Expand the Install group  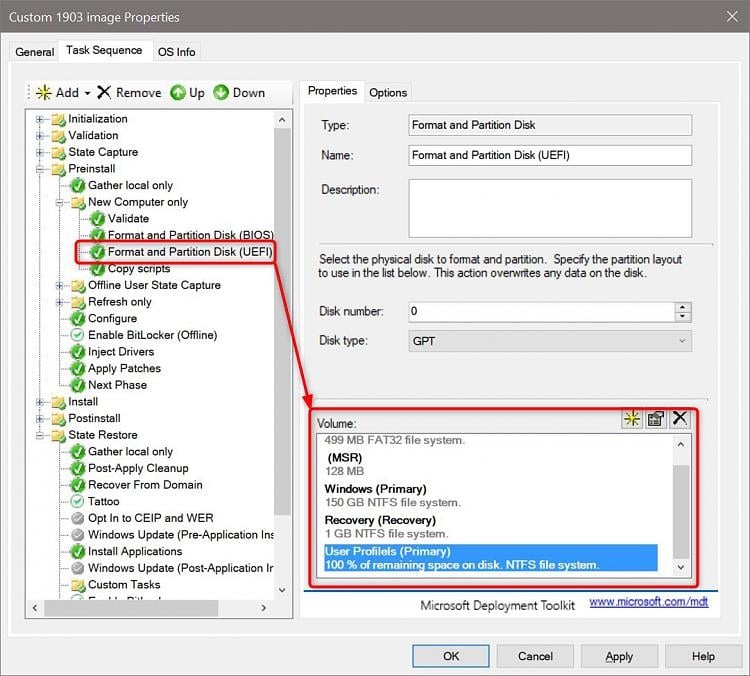40,402
